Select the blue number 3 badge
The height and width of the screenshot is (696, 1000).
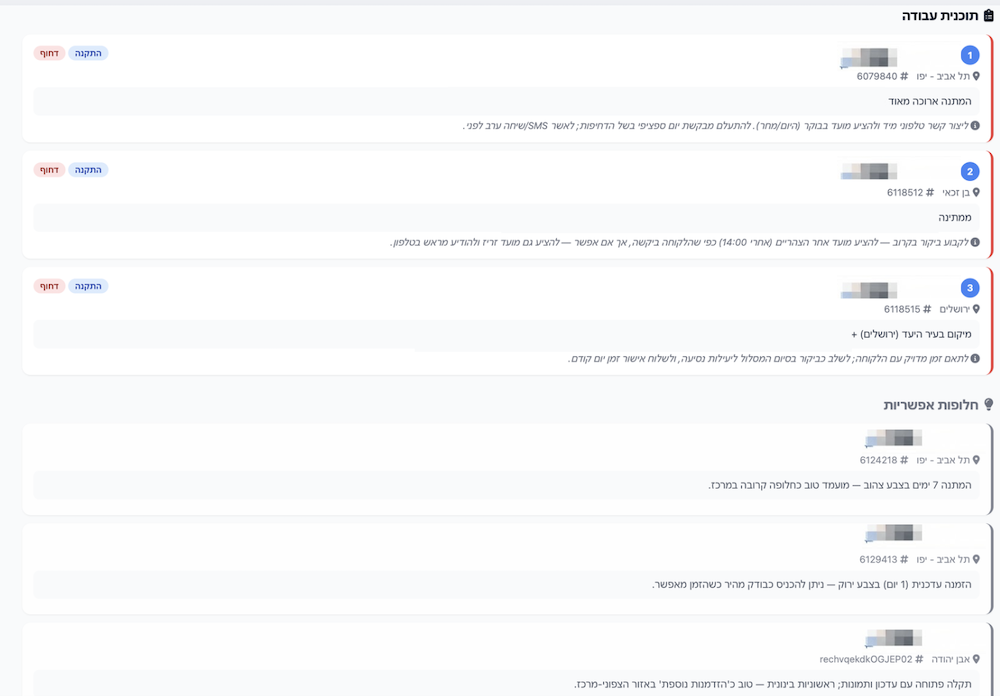pyautogui.click(x=969, y=288)
